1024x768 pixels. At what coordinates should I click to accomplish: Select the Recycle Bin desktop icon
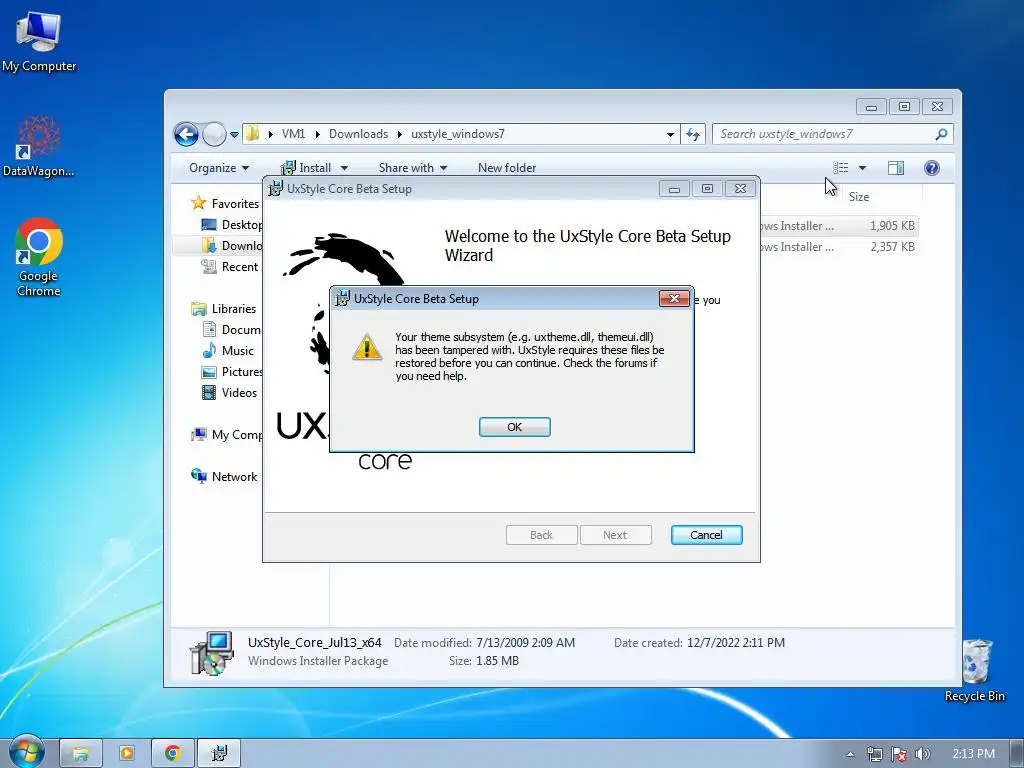[x=974, y=670]
